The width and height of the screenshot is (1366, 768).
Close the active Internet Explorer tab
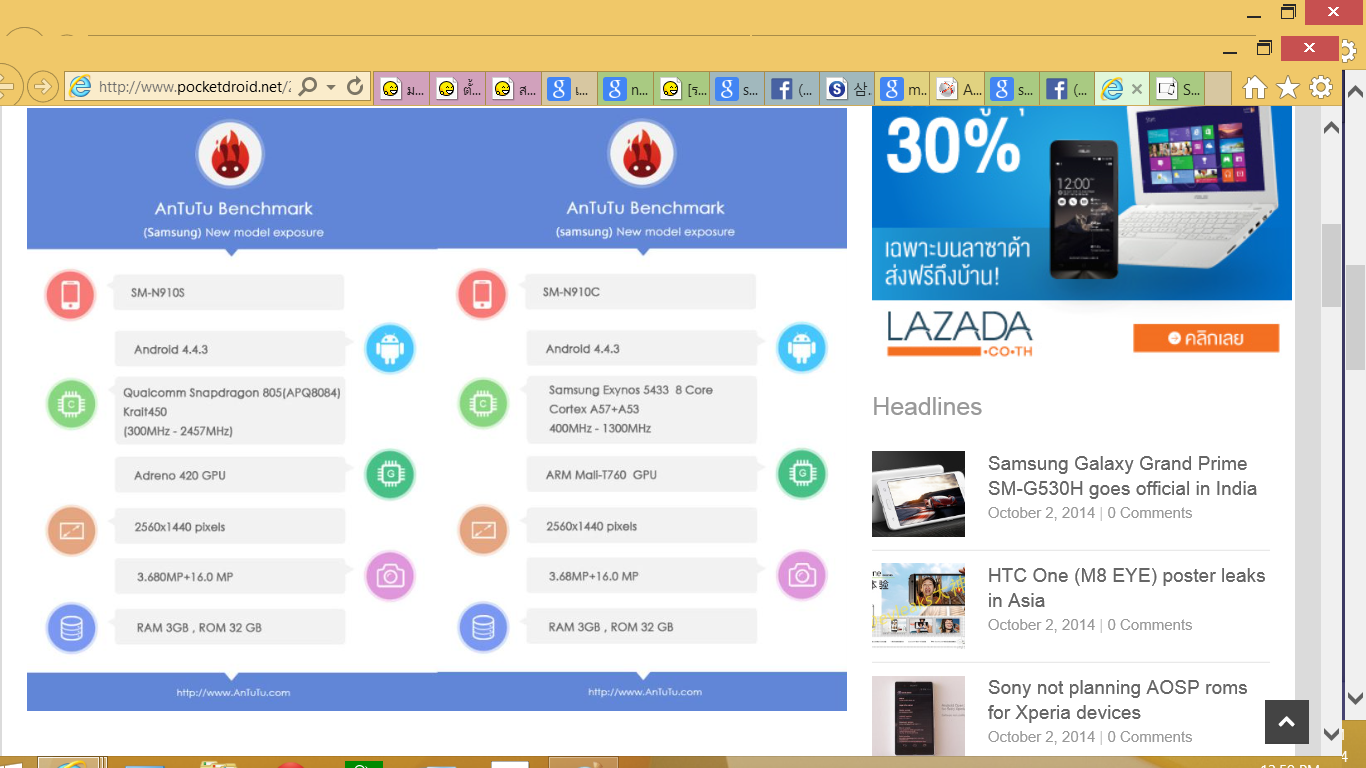pyautogui.click(x=1136, y=89)
